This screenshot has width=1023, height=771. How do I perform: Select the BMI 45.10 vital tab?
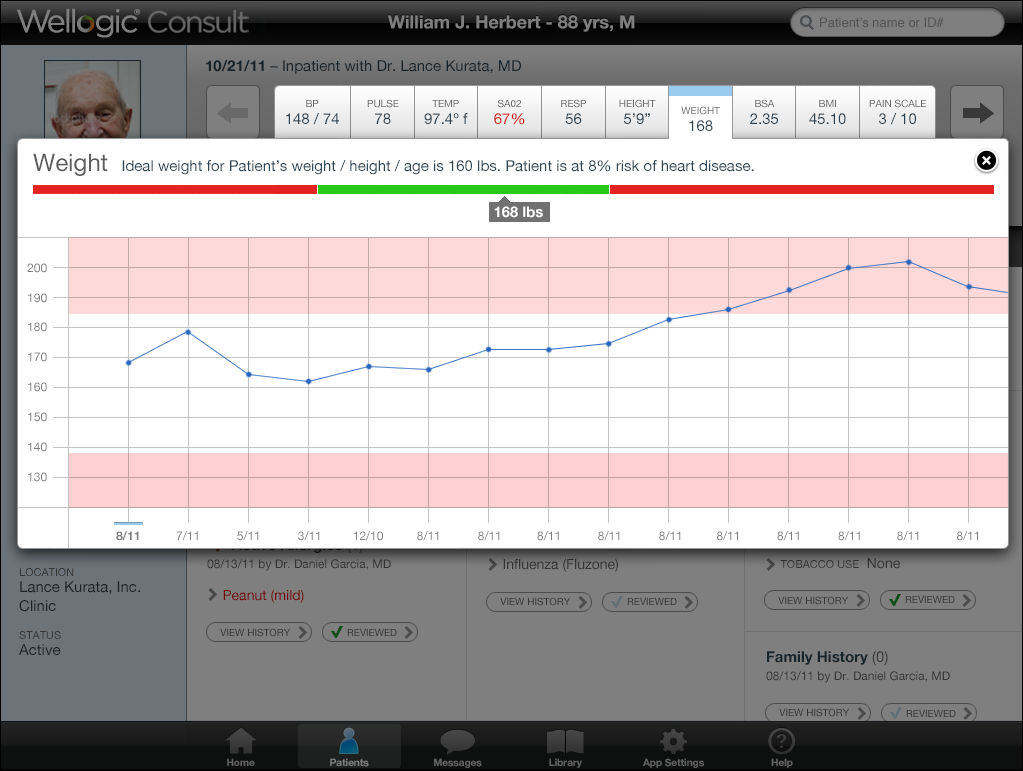827,112
